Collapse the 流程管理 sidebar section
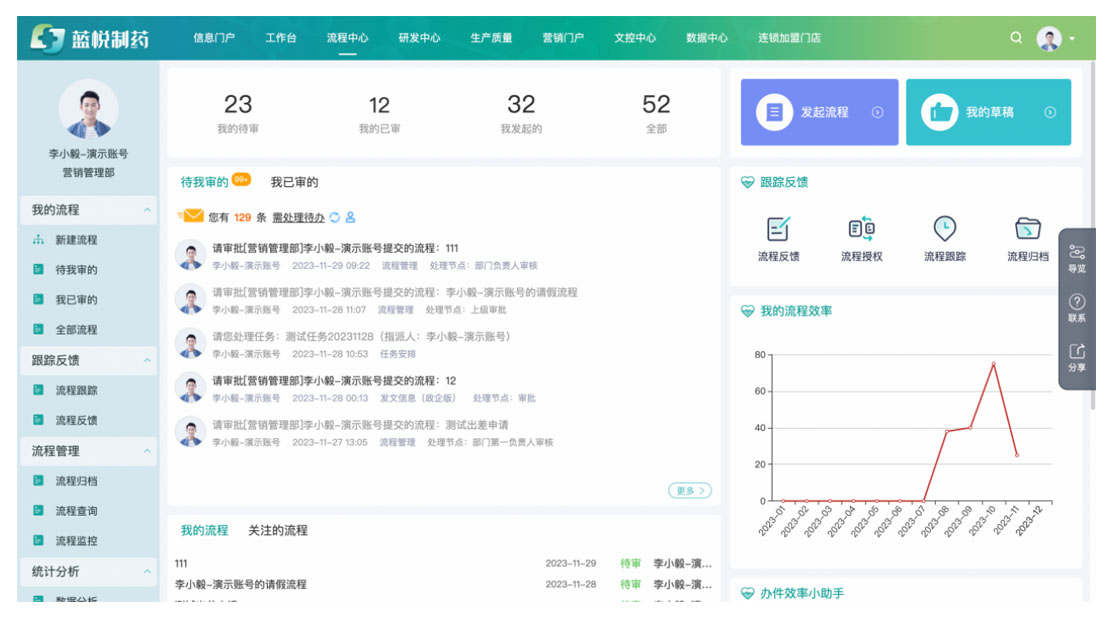1110x620 pixels. [x=148, y=451]
